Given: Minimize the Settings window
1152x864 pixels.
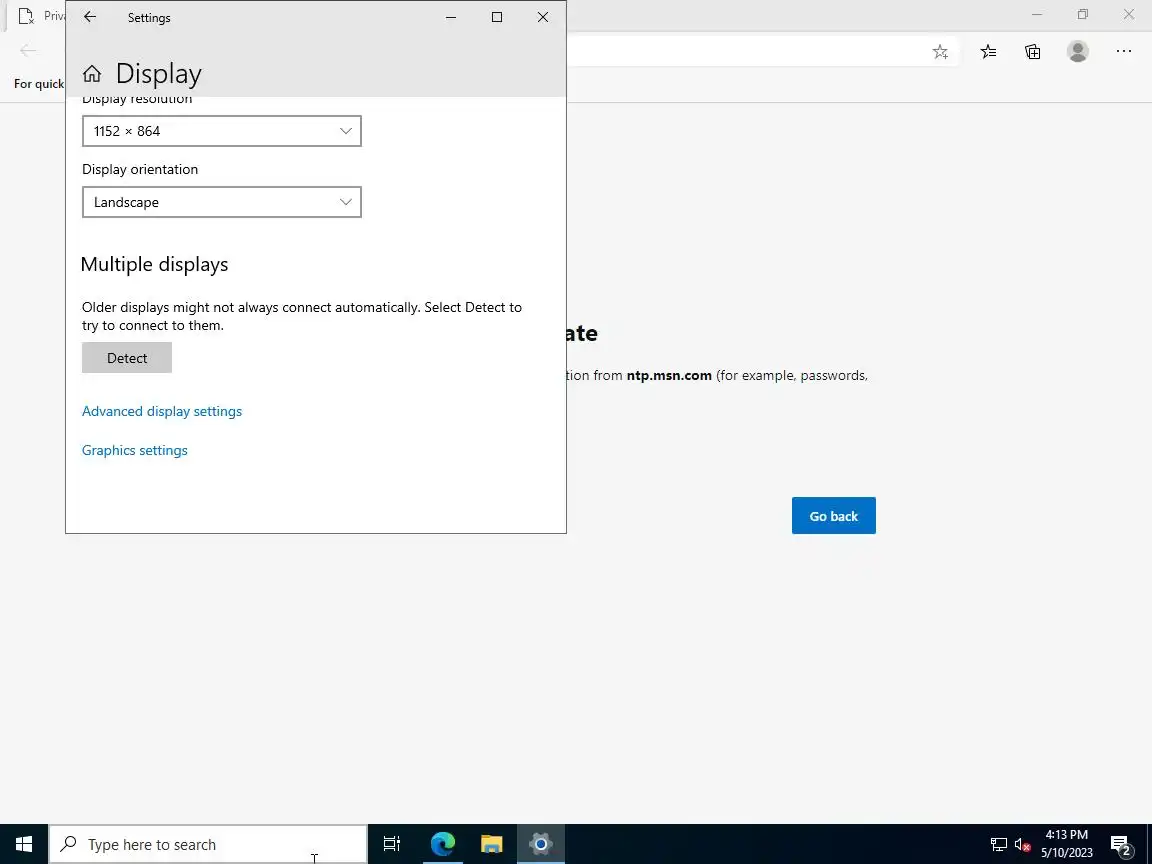Looking at the screenshot, I should pyautogui.click(x=451, y=17).
